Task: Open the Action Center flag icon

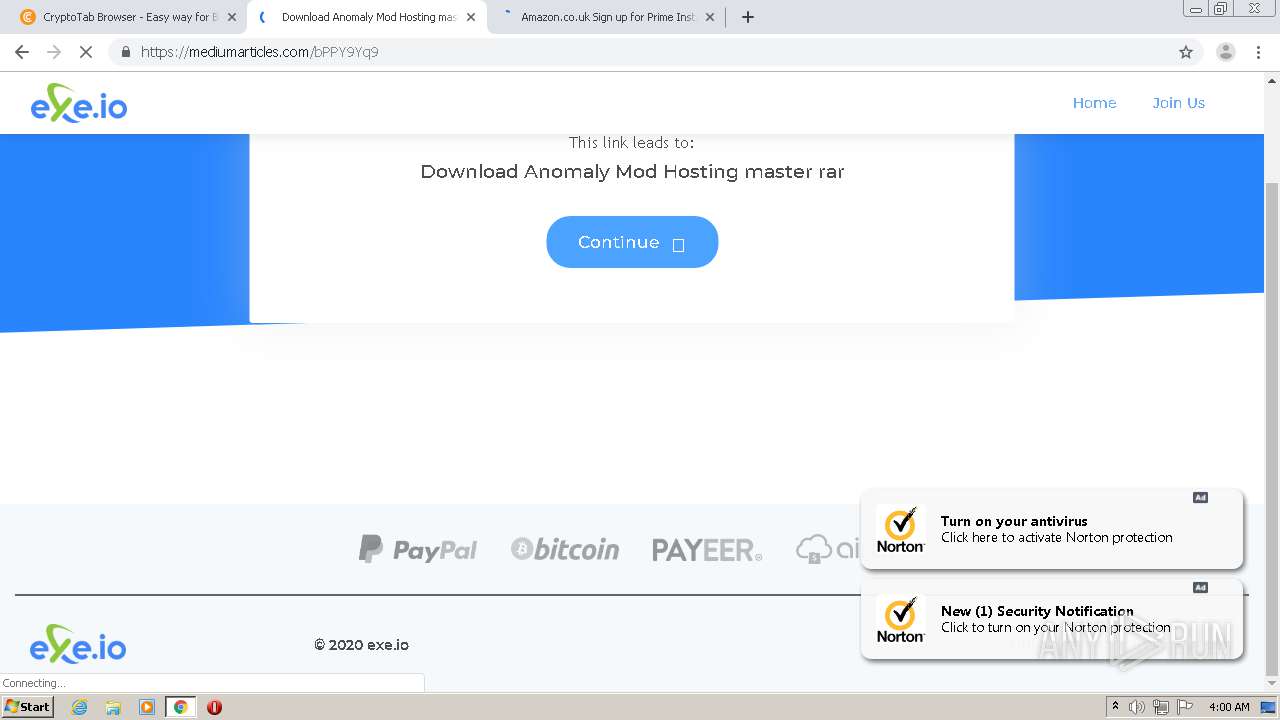Action: [1185, 707]
